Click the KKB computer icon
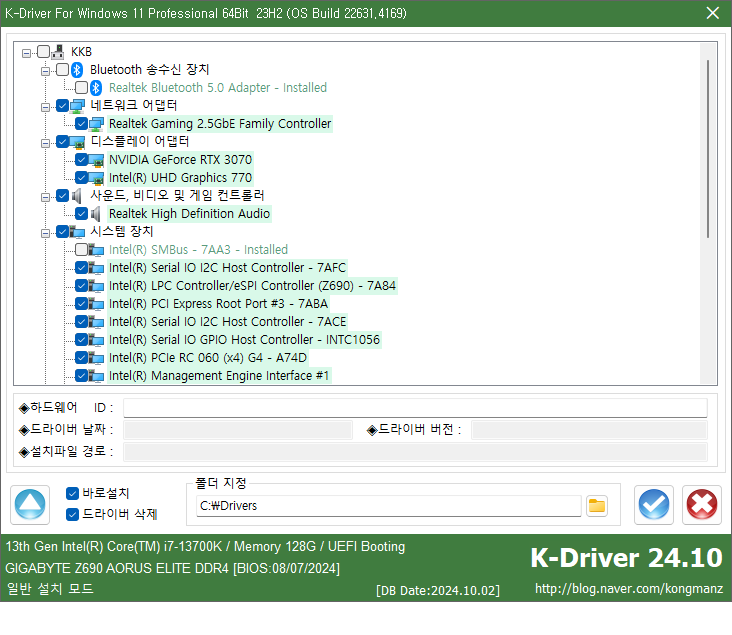 [58, 51]
